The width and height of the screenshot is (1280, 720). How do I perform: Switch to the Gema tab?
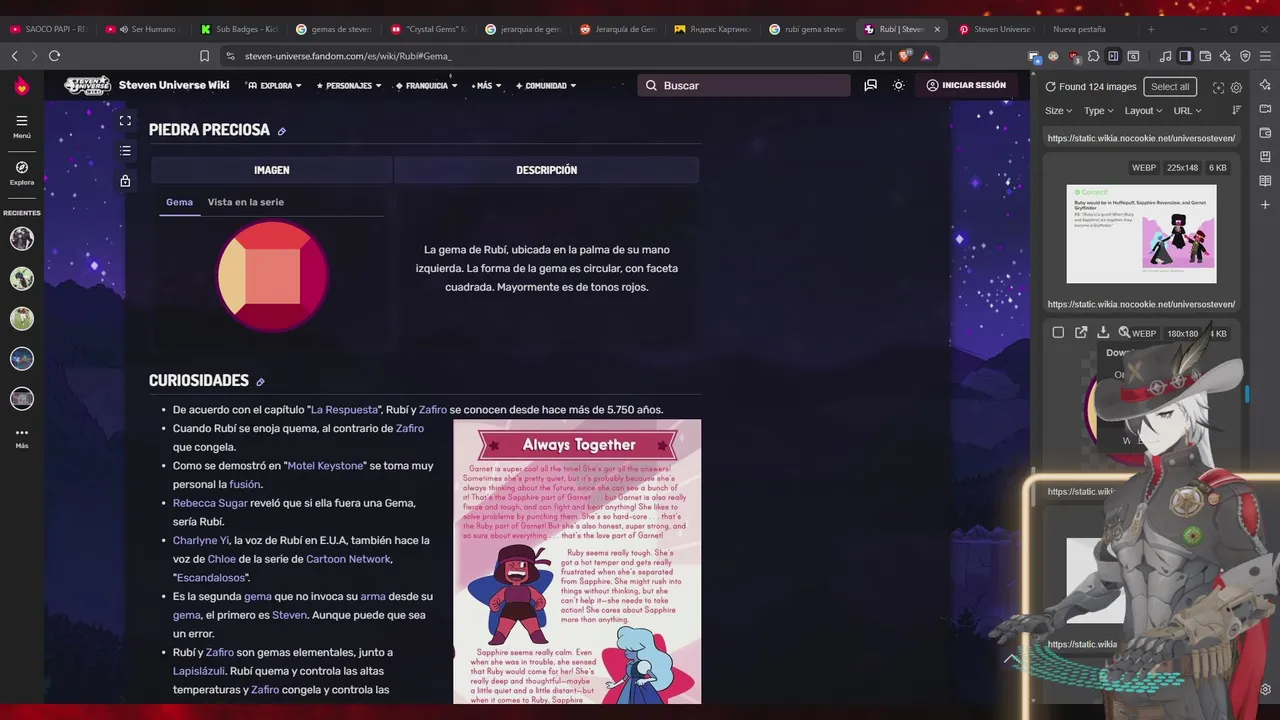pos(179,202)
